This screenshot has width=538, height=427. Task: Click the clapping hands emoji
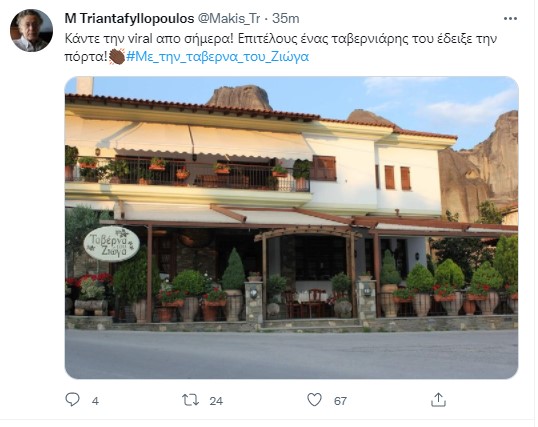tap(117, 57)
